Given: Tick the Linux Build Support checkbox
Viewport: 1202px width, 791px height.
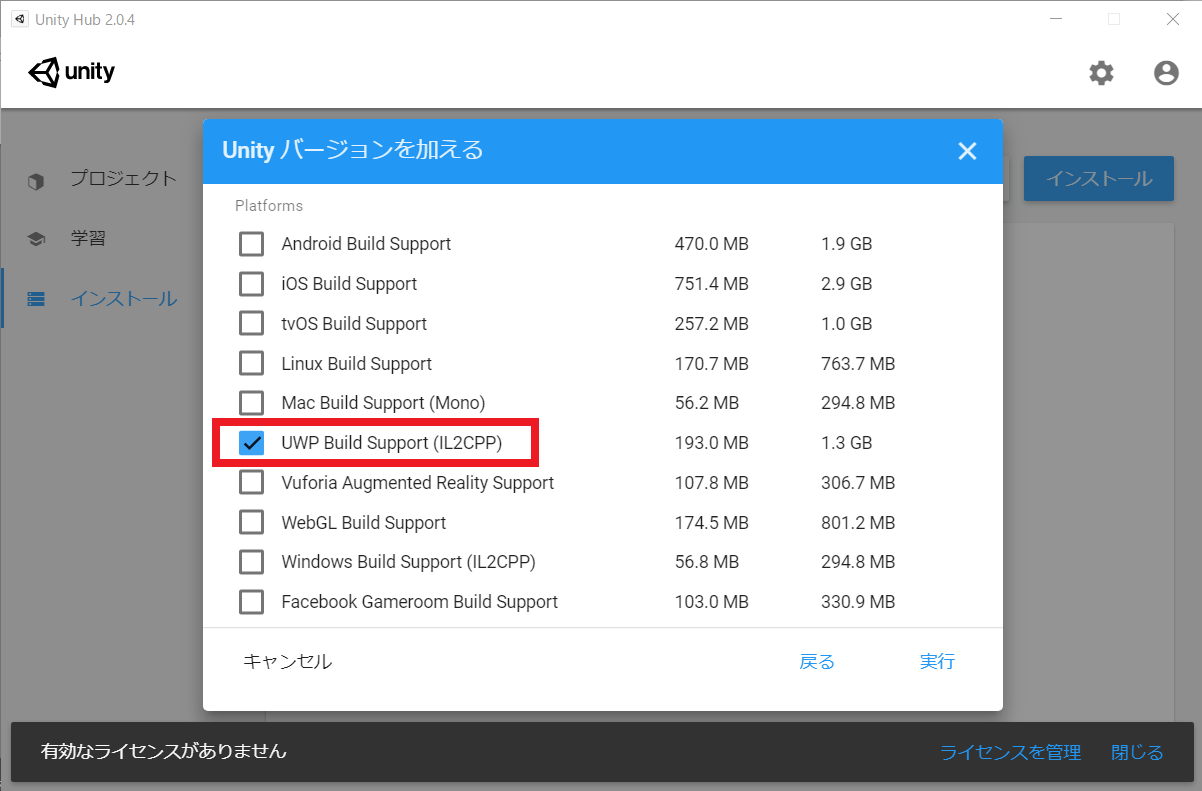Looking at the screenshot, I should 251,363.
